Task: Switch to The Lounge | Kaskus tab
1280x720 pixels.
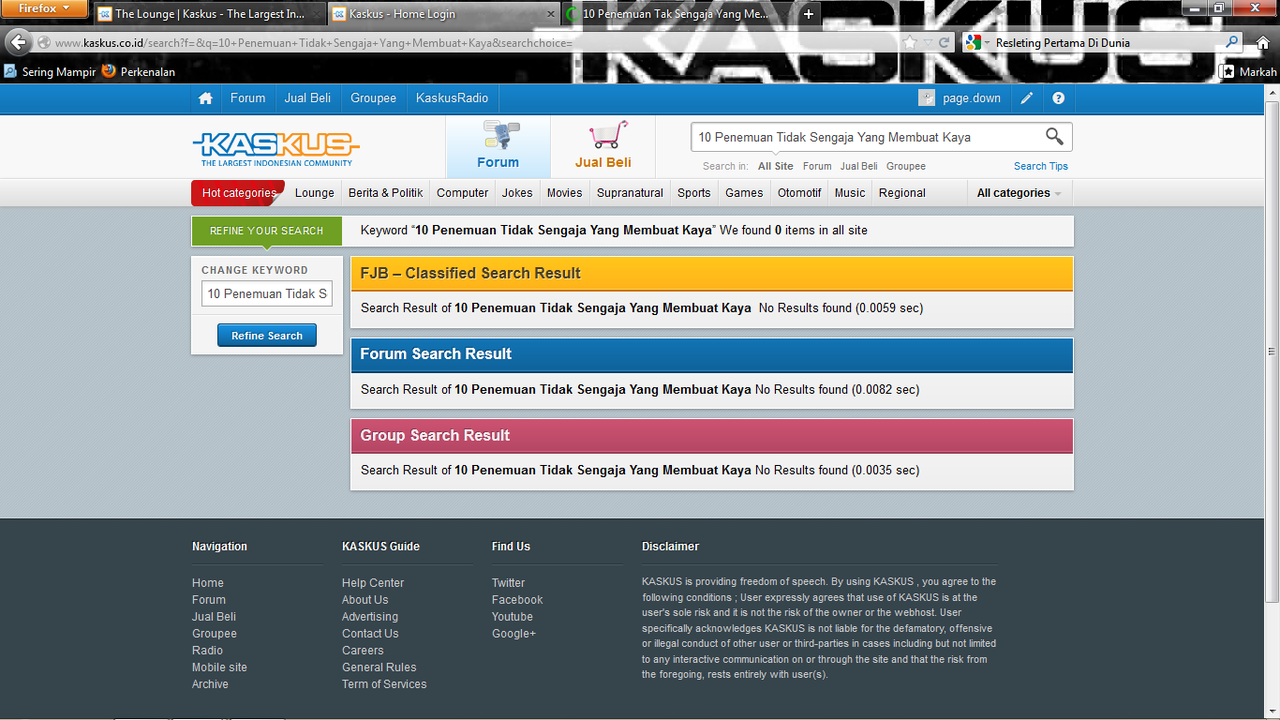Action: coord(209,14)
